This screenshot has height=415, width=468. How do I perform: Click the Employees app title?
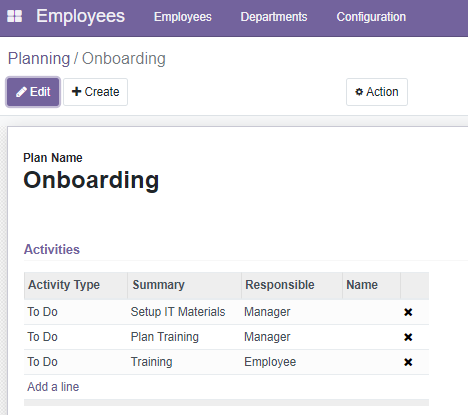(x=81, y=16)
